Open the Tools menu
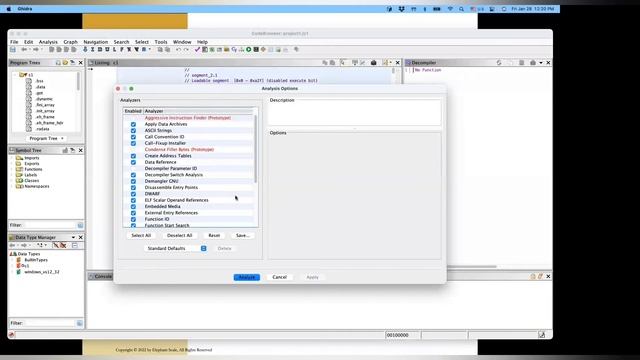 (x=161, y=42)
